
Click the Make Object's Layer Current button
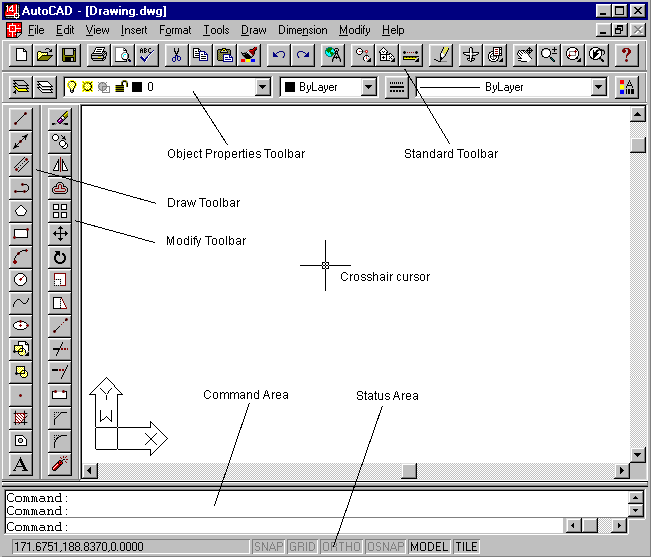pyautogui.click(x=21, y=87)
